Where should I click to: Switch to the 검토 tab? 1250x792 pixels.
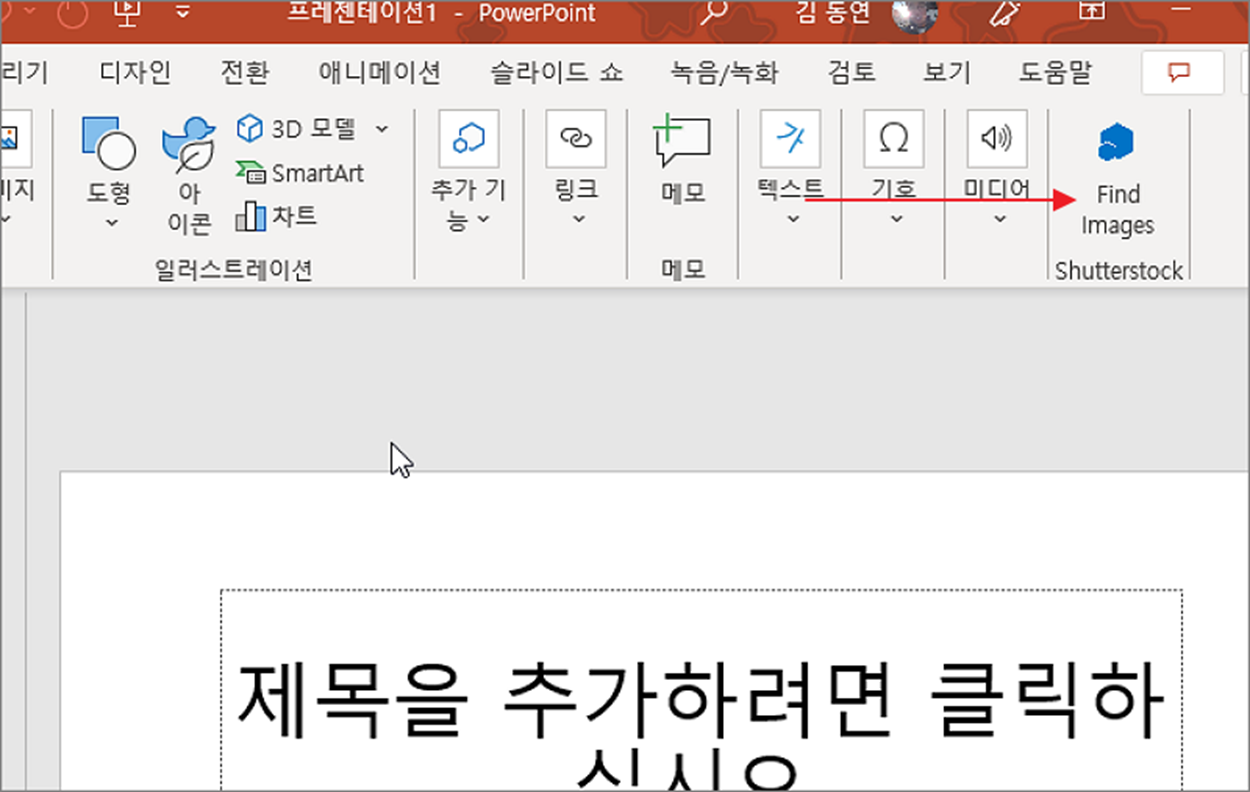[x=852, y=72]
